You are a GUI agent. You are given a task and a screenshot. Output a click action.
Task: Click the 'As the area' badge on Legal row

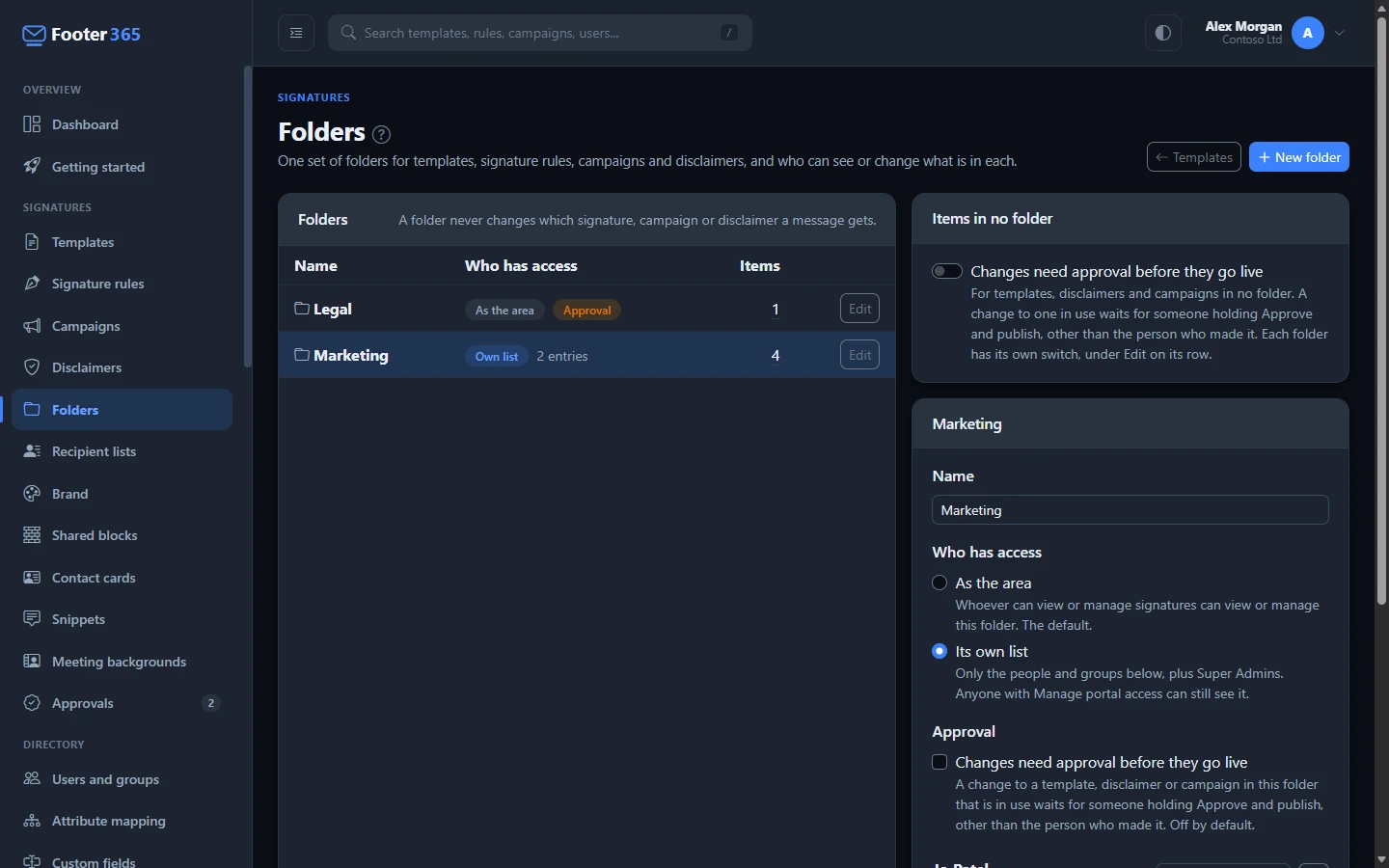point(504,310)
